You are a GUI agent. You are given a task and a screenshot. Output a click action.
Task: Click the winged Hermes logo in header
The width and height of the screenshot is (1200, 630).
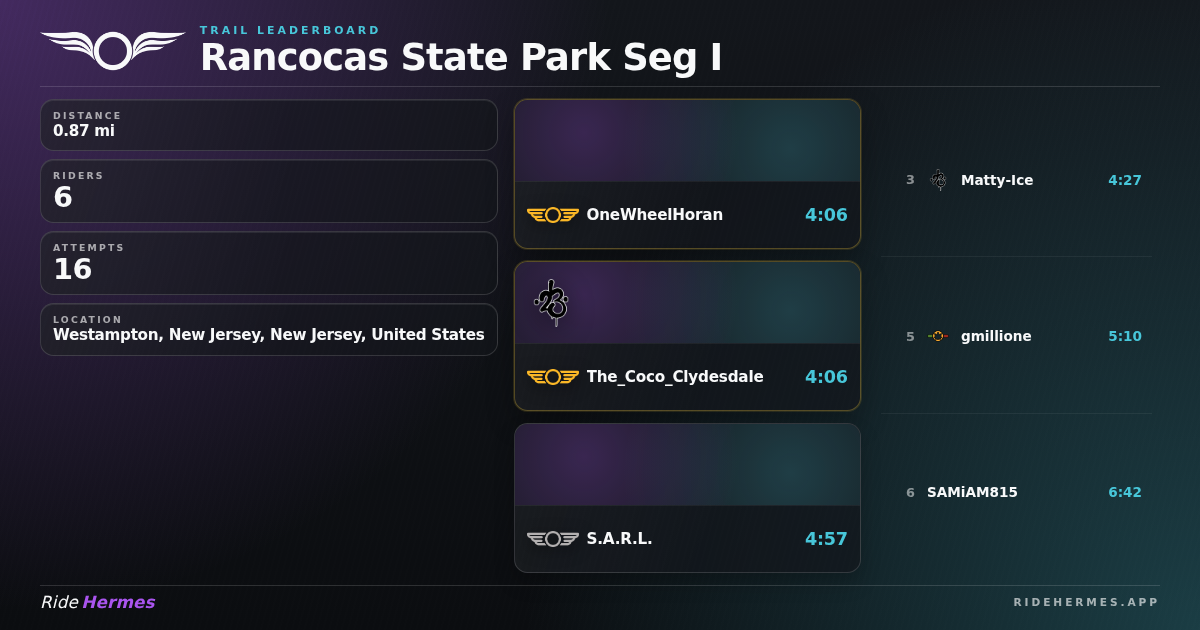tap(112, 50)
